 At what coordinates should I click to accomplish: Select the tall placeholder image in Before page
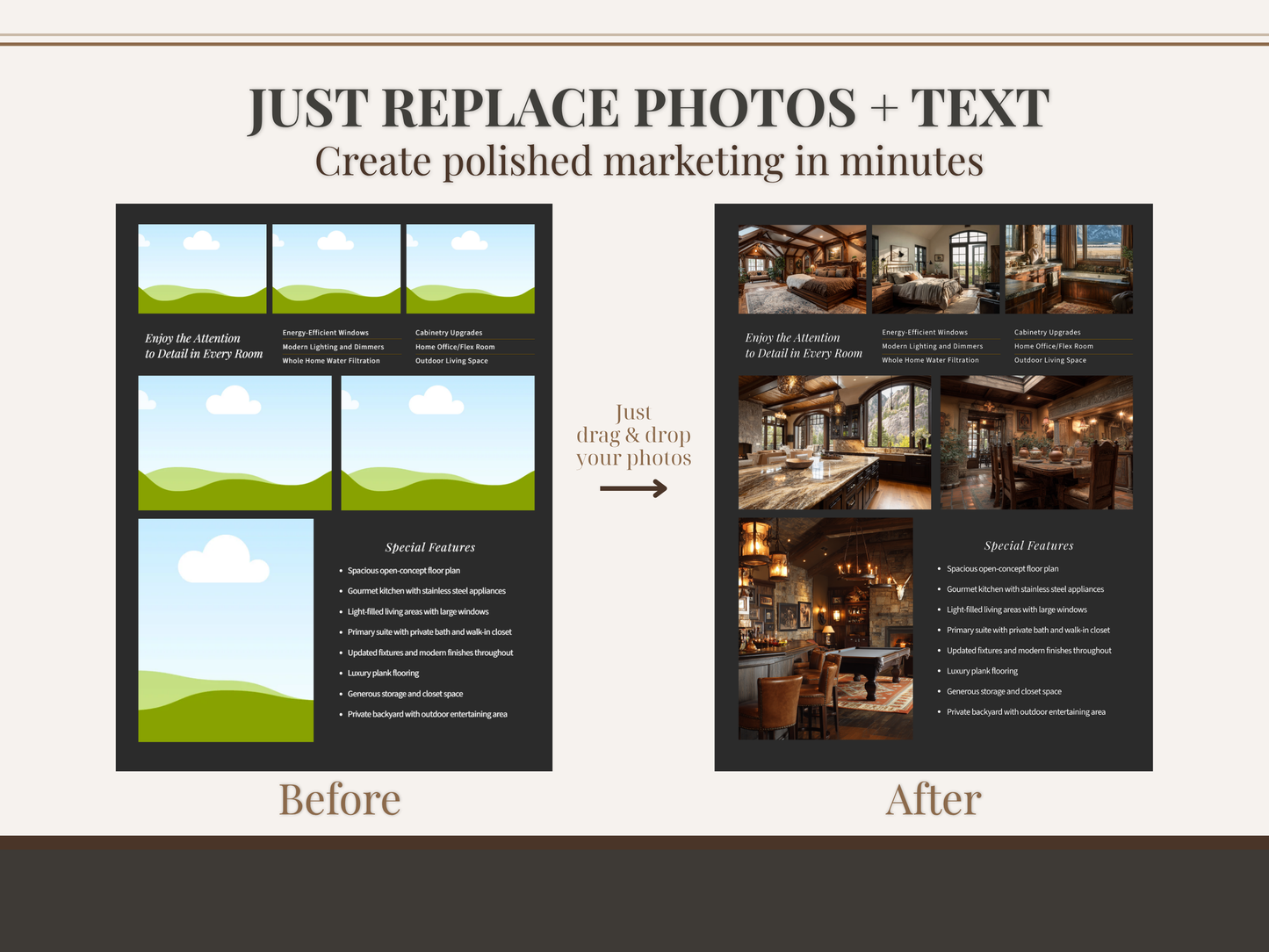pyautogui.click(x=226, y=631)
